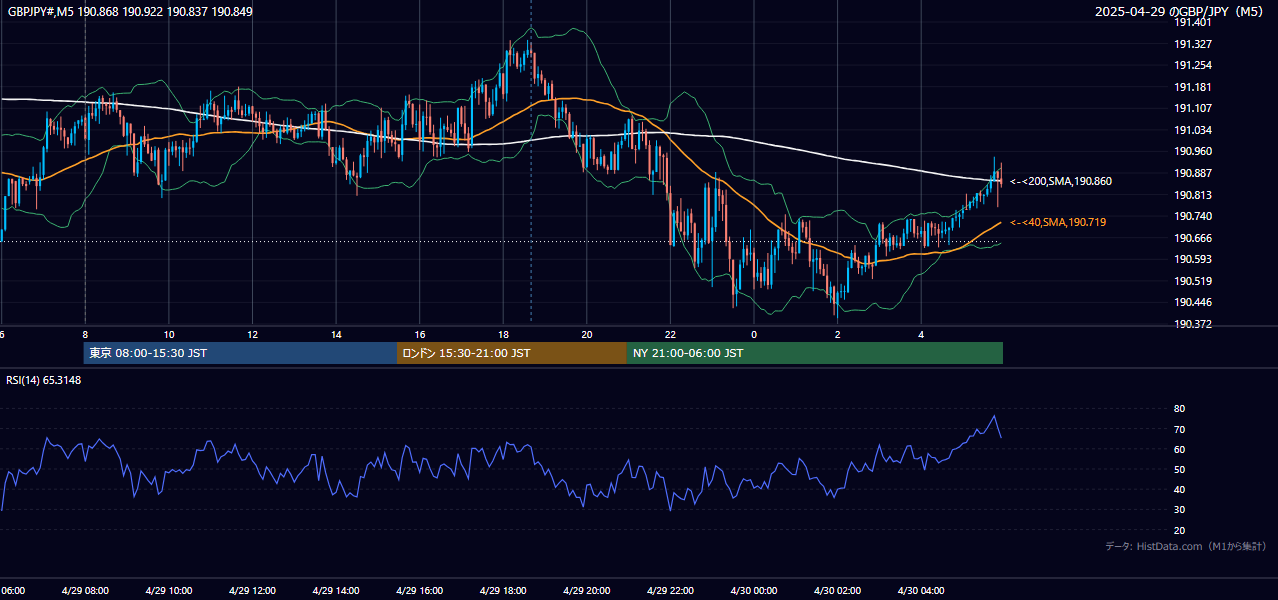Image resolution: width=1278 pixels, height=600 pixels.
Task: Click RSI scale value 70
Action: click(1180, 429)
